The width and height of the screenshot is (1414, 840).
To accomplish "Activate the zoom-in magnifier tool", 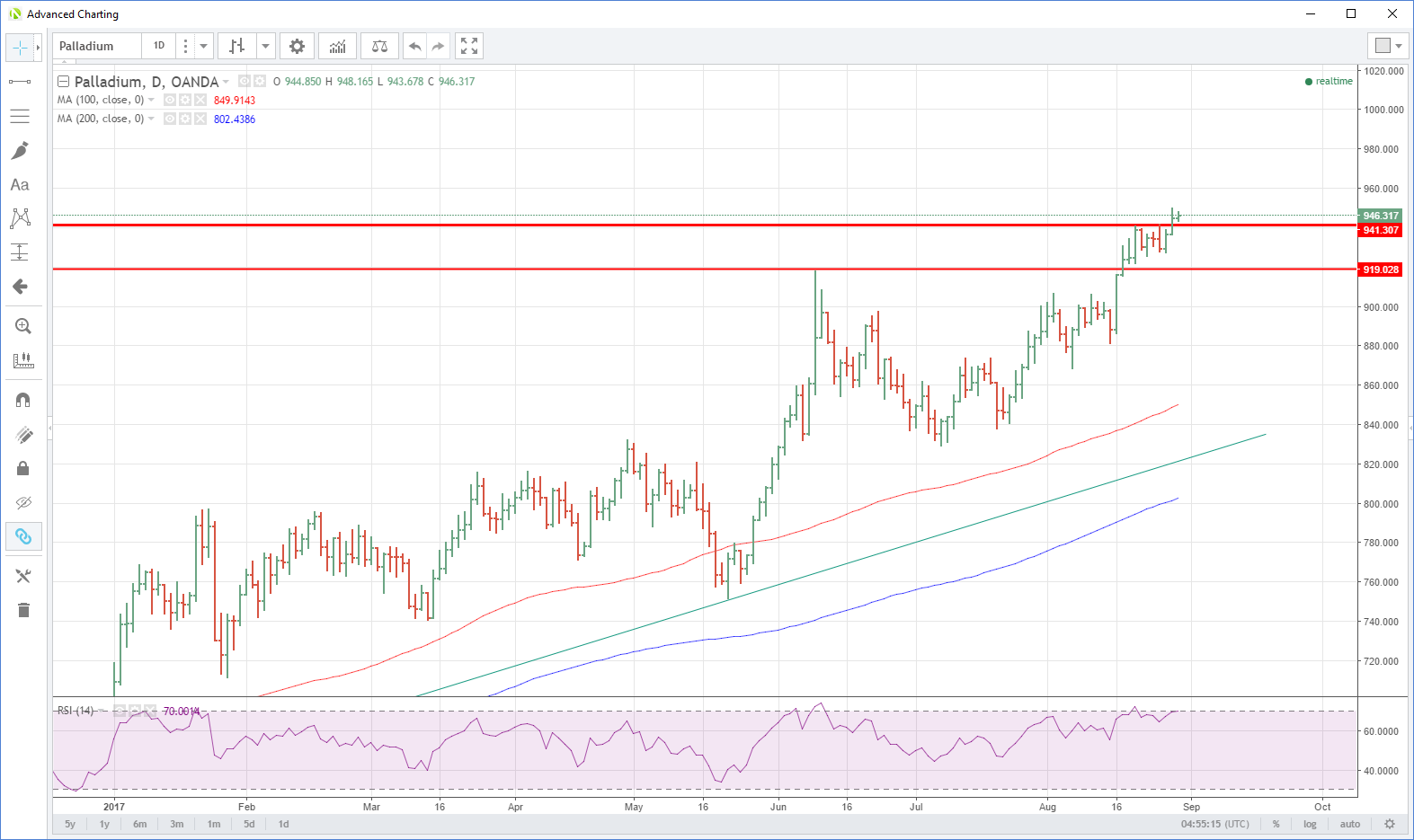I will tap(23, 326).
